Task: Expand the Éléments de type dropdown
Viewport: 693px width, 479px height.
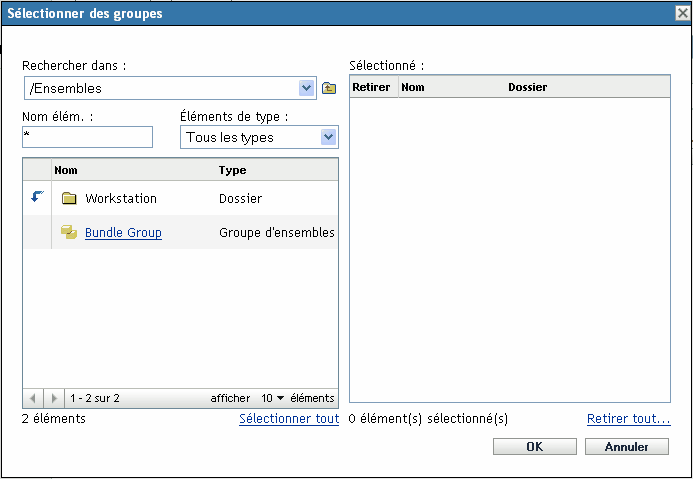Action: pos(328,137)
